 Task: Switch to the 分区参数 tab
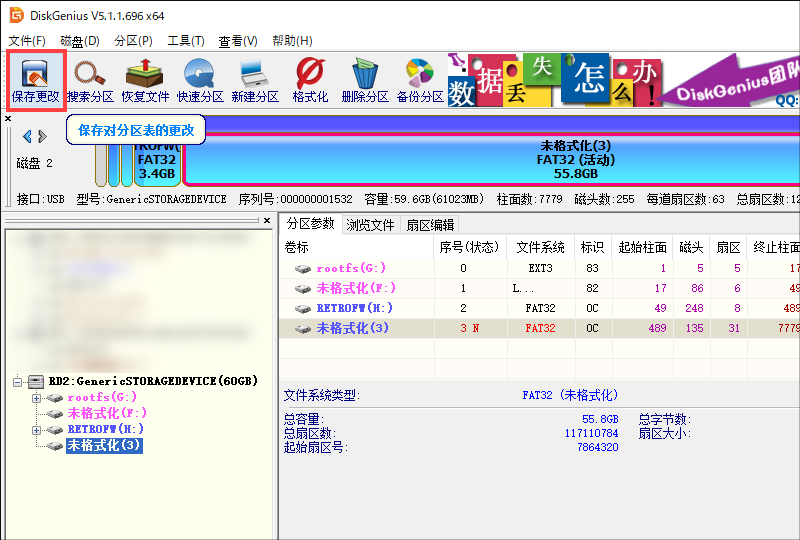point(310,224)
